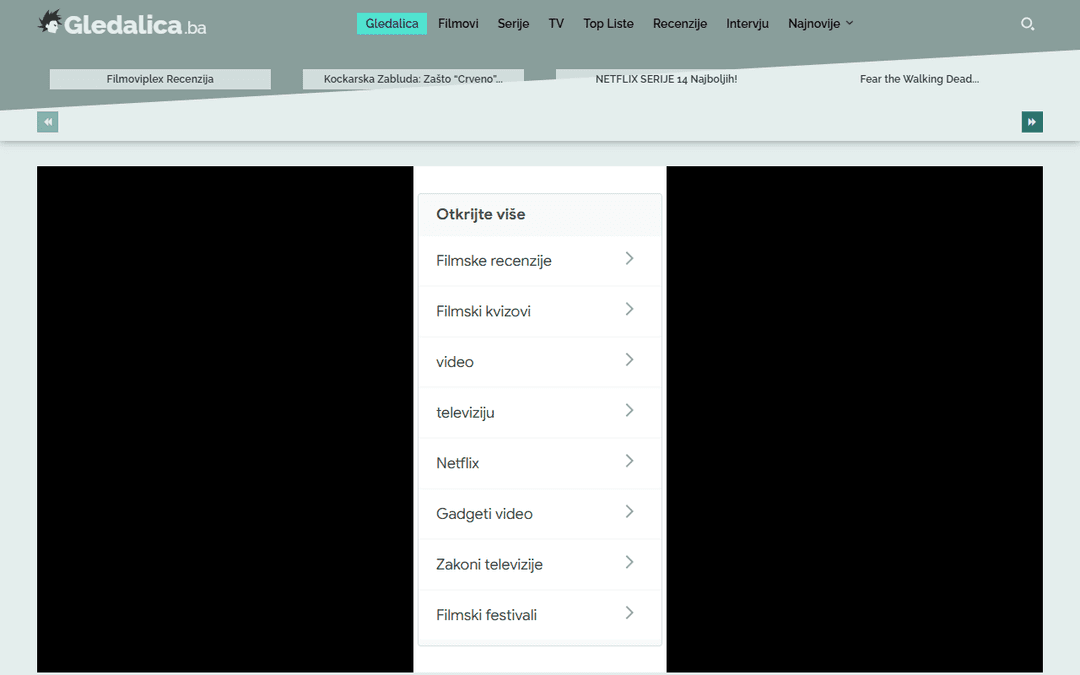1080x675 pixels.
Task: Open NETFLIX SERIJE 14 Najboljih article
Action: pyautogui.click(x=666, y=79)
